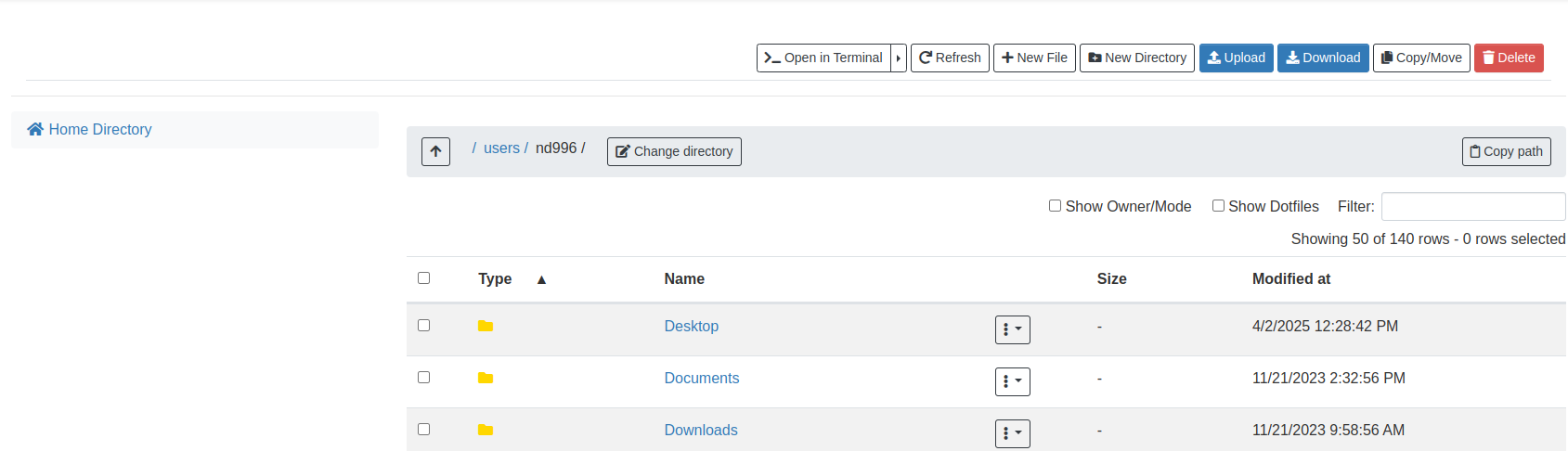Click the Downloads folder icon
The height and width of the screenshot is (451, 1568).
pos(486,431)
